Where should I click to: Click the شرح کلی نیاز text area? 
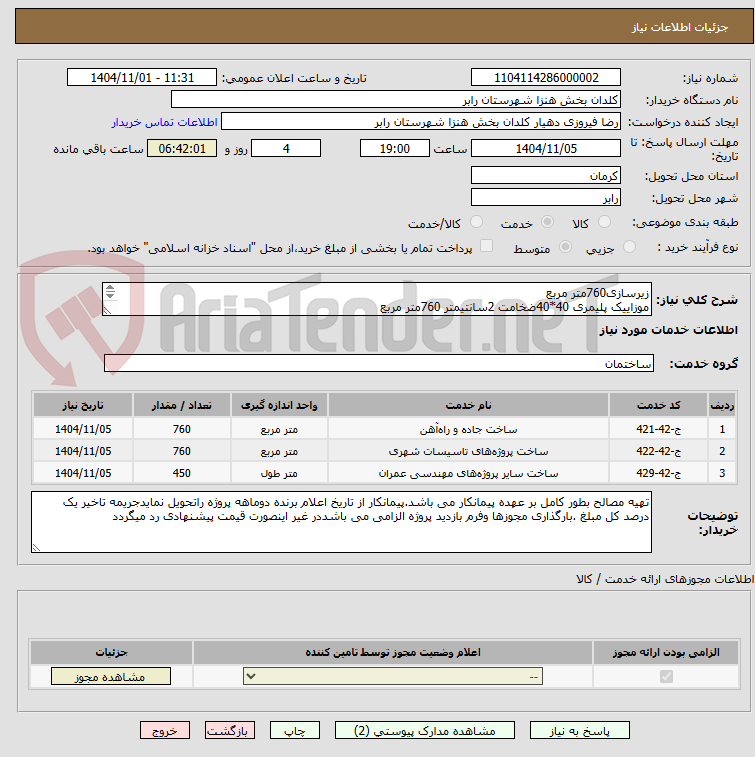click(377, 299)
